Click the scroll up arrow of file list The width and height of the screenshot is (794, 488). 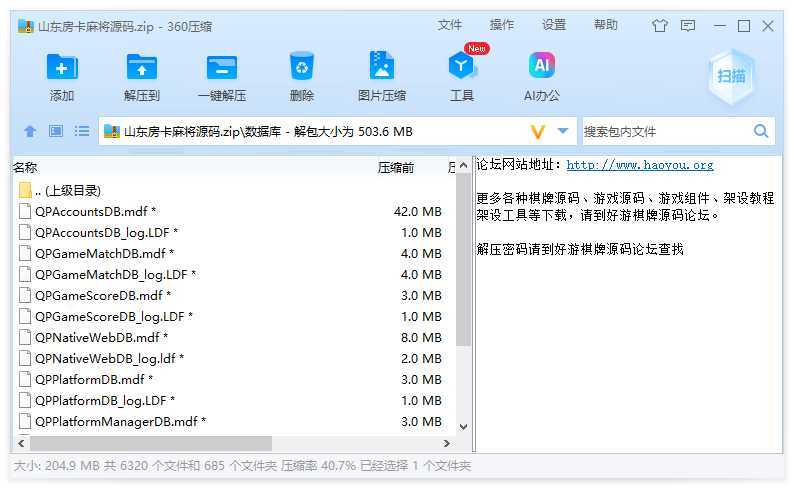tap(463, 166)
